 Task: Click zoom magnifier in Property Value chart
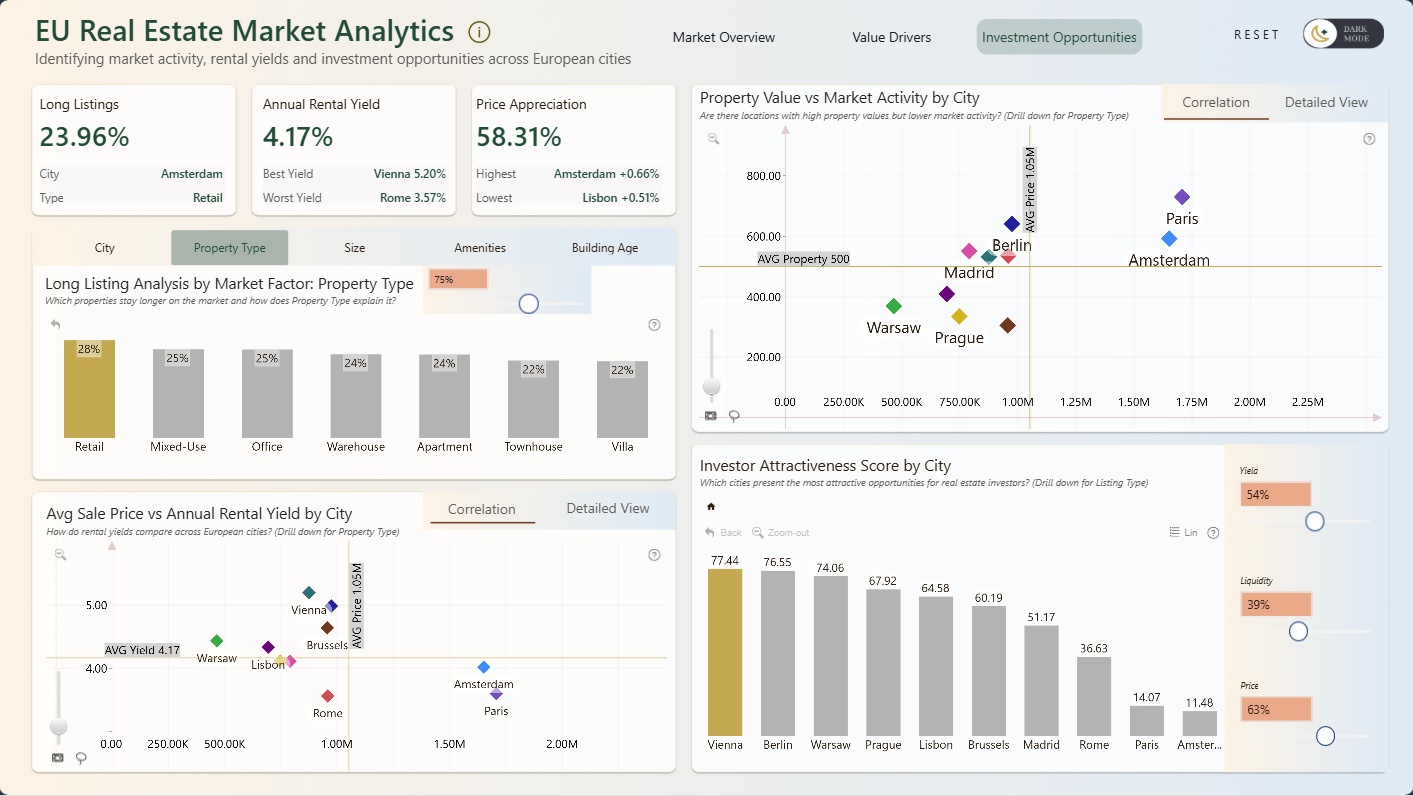(714, 139)
